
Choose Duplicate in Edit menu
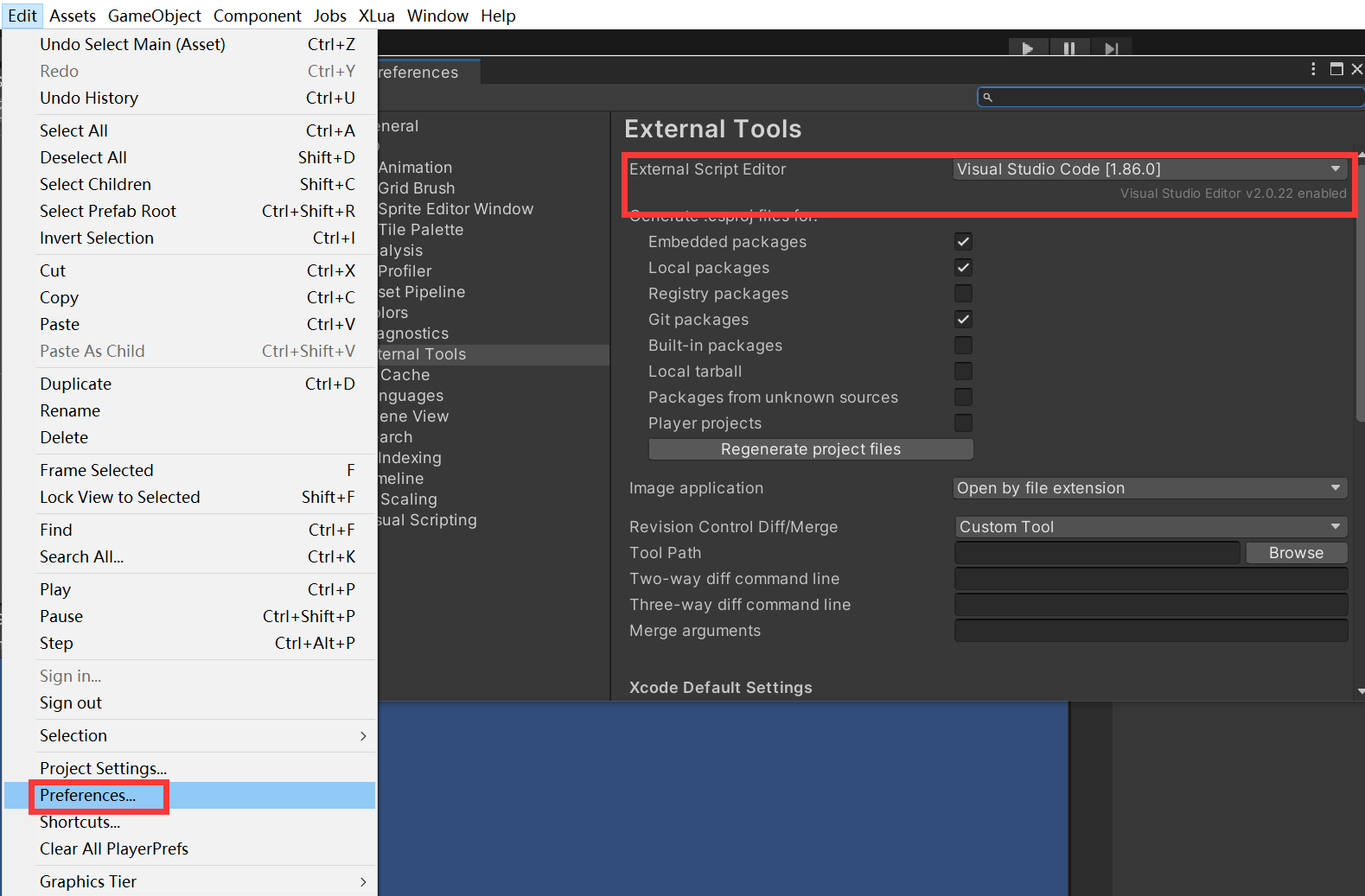click(x=190, y=384)
